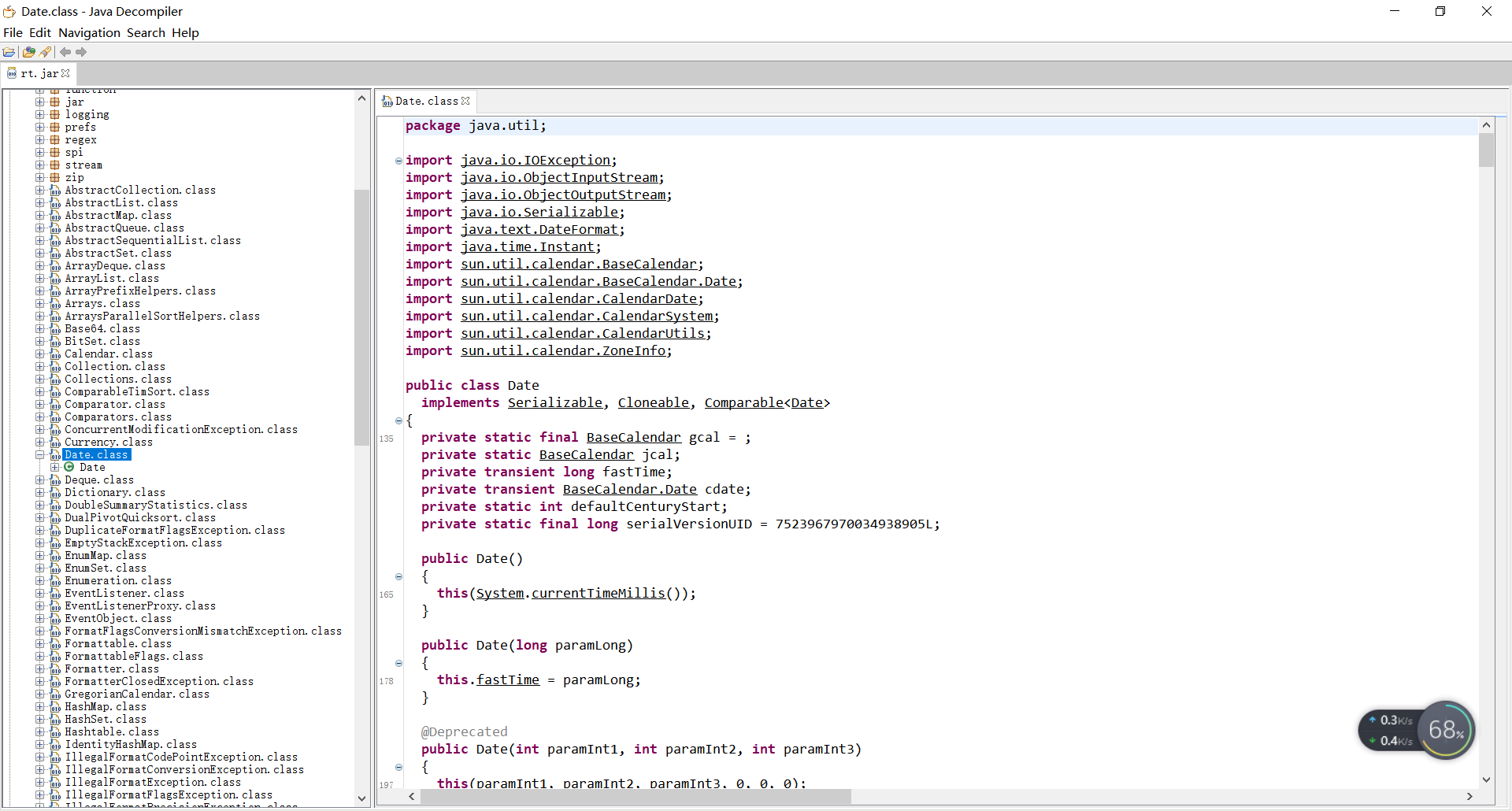Expand the Calendar.class tree node
Image resolution: width=1512 pixels, height=811 pixels.
pyautogui.click(x=39, y=354)
